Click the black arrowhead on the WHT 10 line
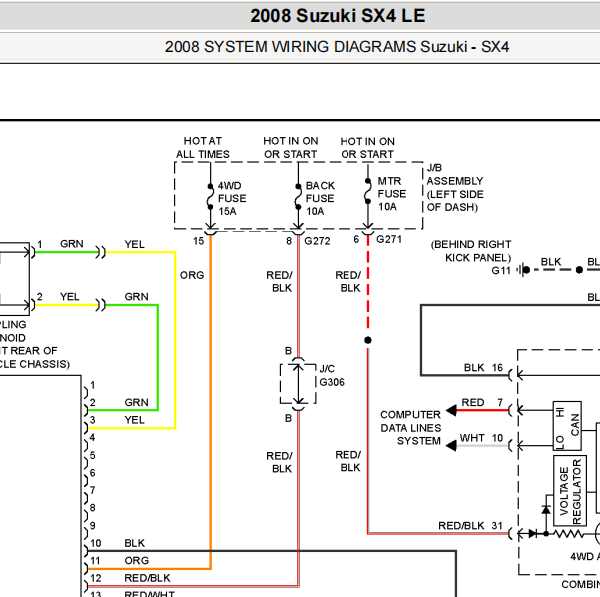This screenshot has width=600, height=597. tap(451, 446)
